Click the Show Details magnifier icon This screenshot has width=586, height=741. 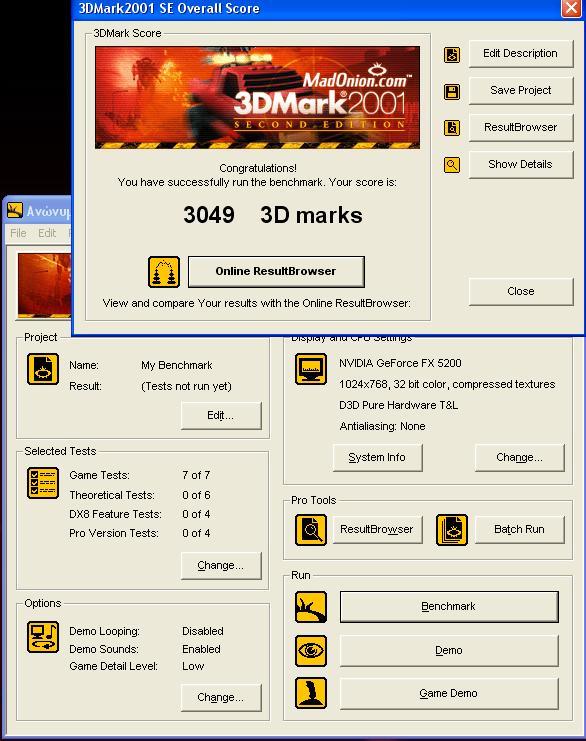click(452, 165)
